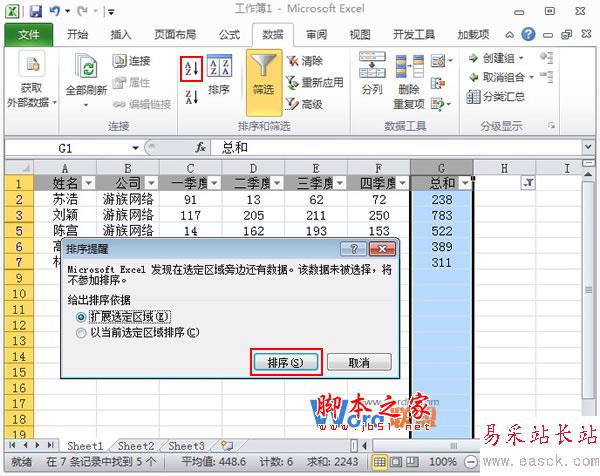Expand the Name Box dropdown arrow
This screenshot has width=600, height=476.
click(135, 148)
